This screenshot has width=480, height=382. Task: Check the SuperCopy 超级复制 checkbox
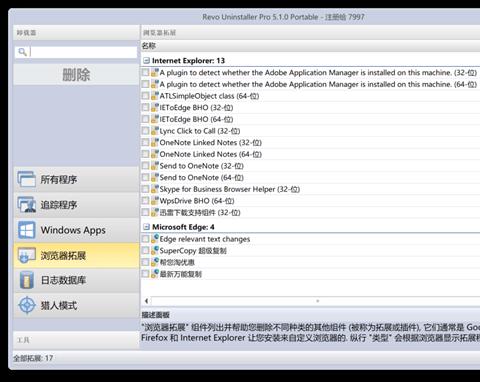click(x=145, y=251)
